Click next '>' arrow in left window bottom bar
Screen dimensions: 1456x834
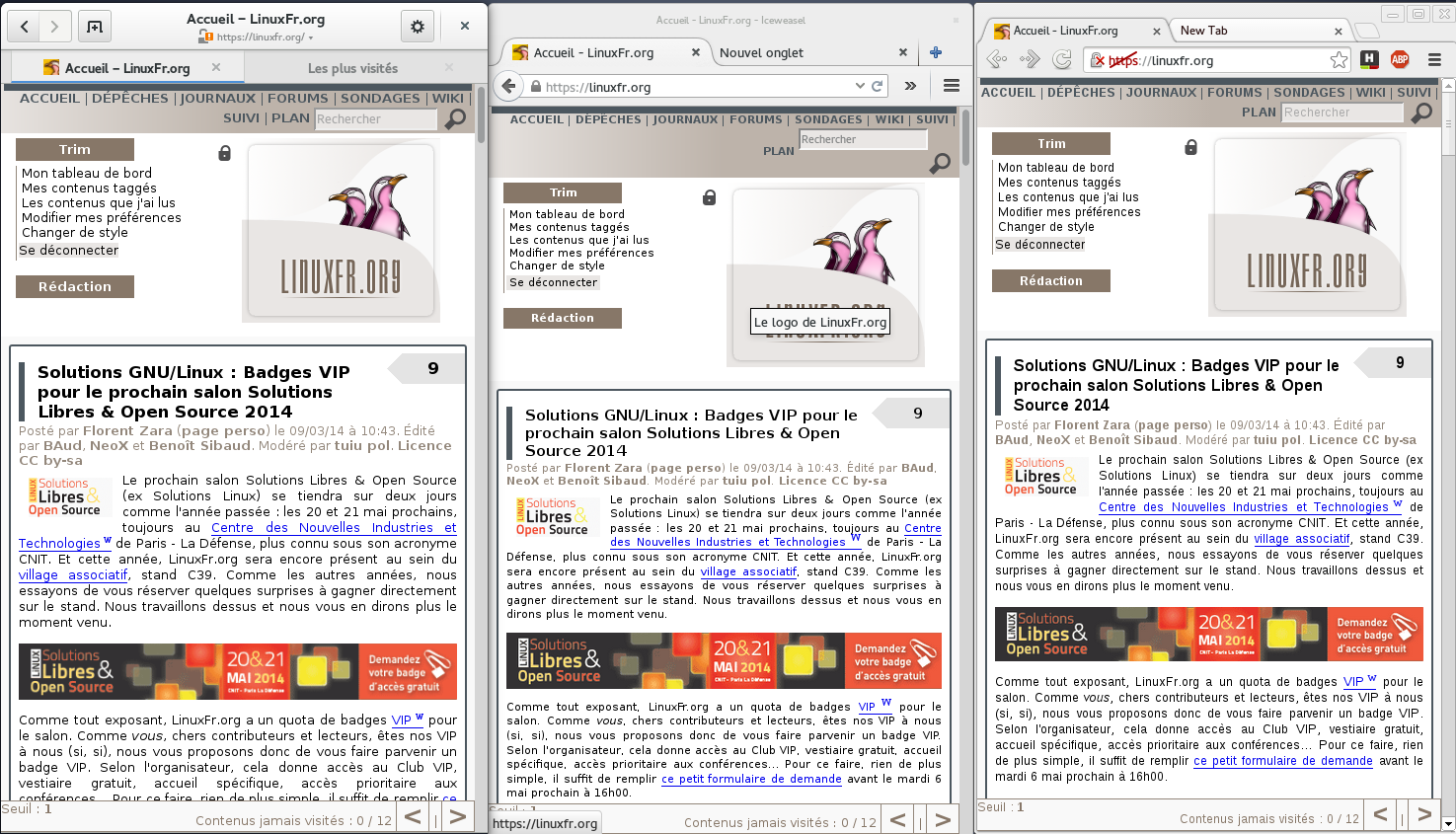457,817
